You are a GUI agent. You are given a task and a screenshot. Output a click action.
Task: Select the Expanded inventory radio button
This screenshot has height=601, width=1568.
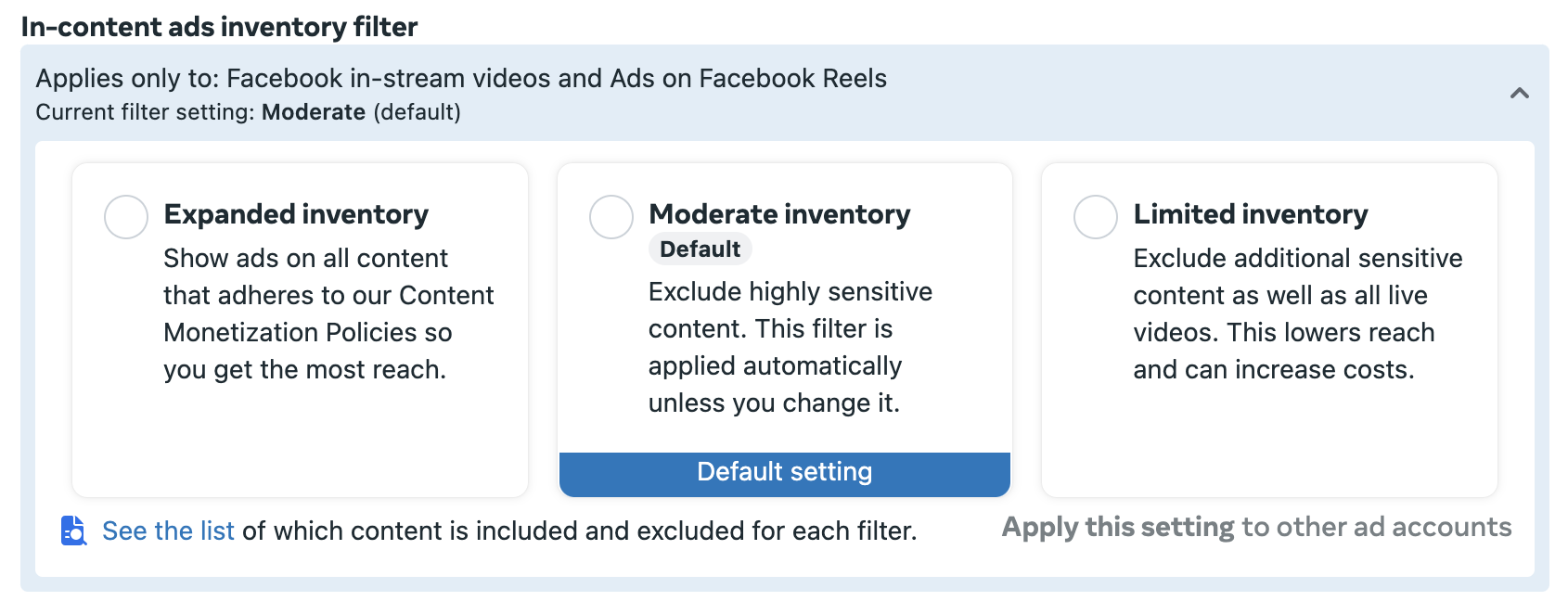point(126,217)
